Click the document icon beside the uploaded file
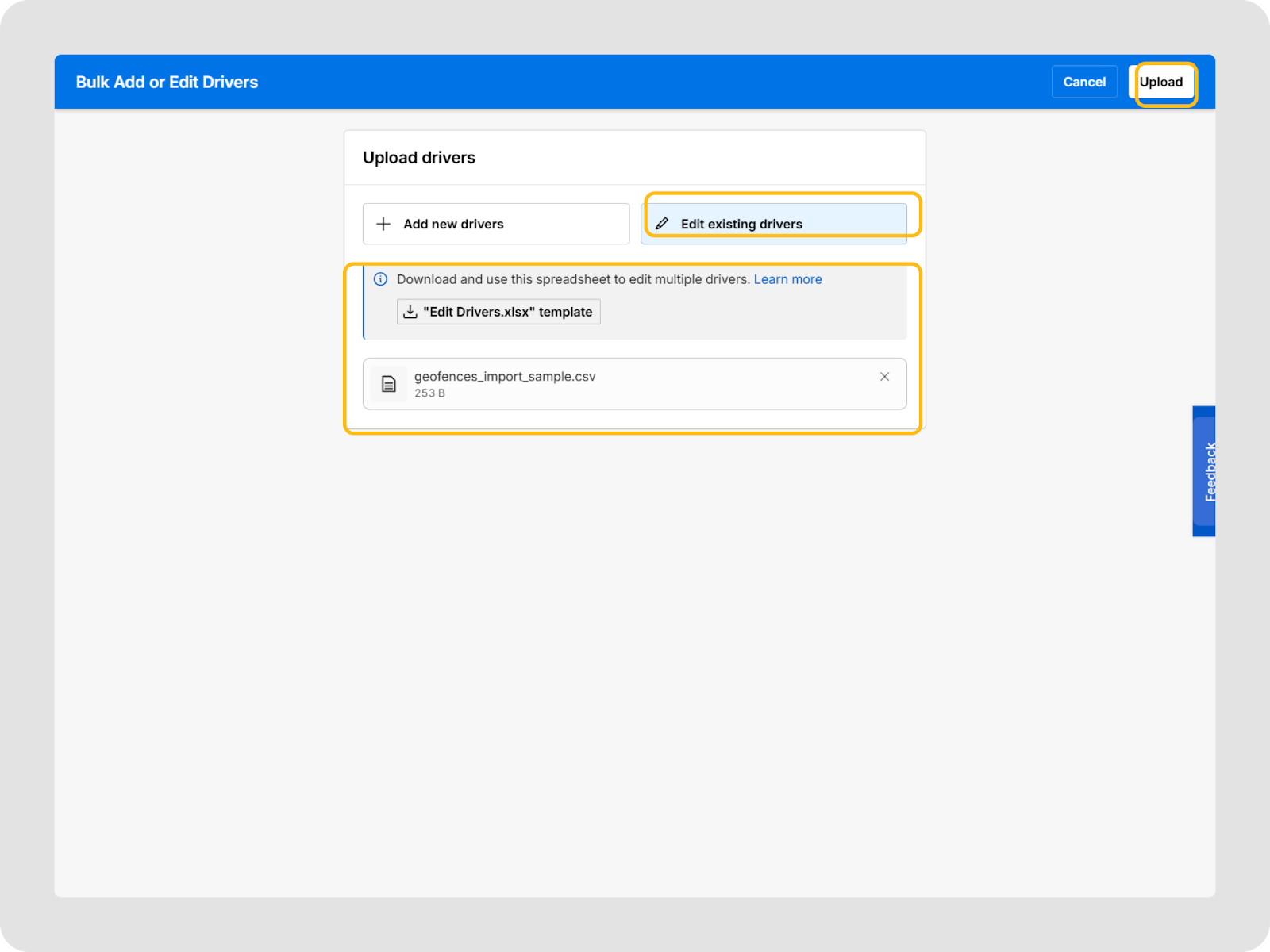1270x952 pixels. 389,385
